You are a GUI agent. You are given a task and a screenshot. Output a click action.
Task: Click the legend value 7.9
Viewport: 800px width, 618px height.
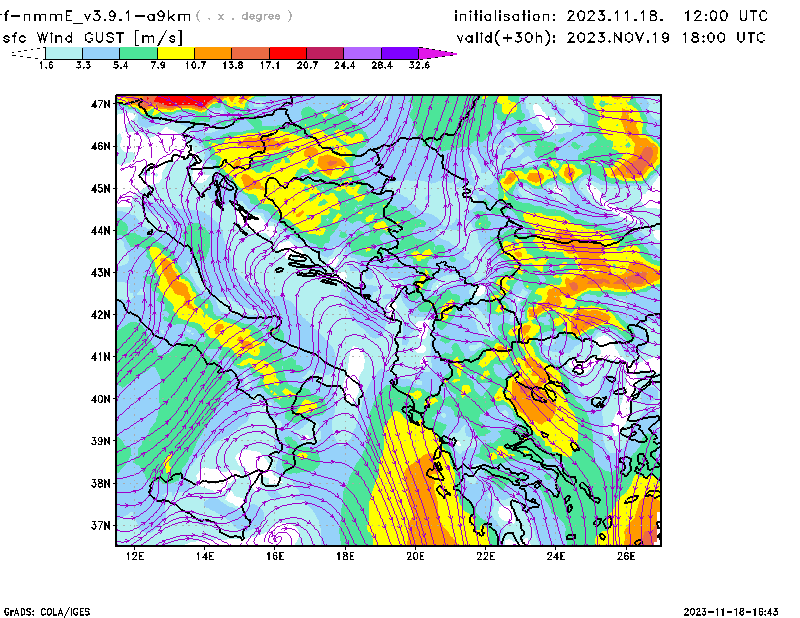coord(158,65)
